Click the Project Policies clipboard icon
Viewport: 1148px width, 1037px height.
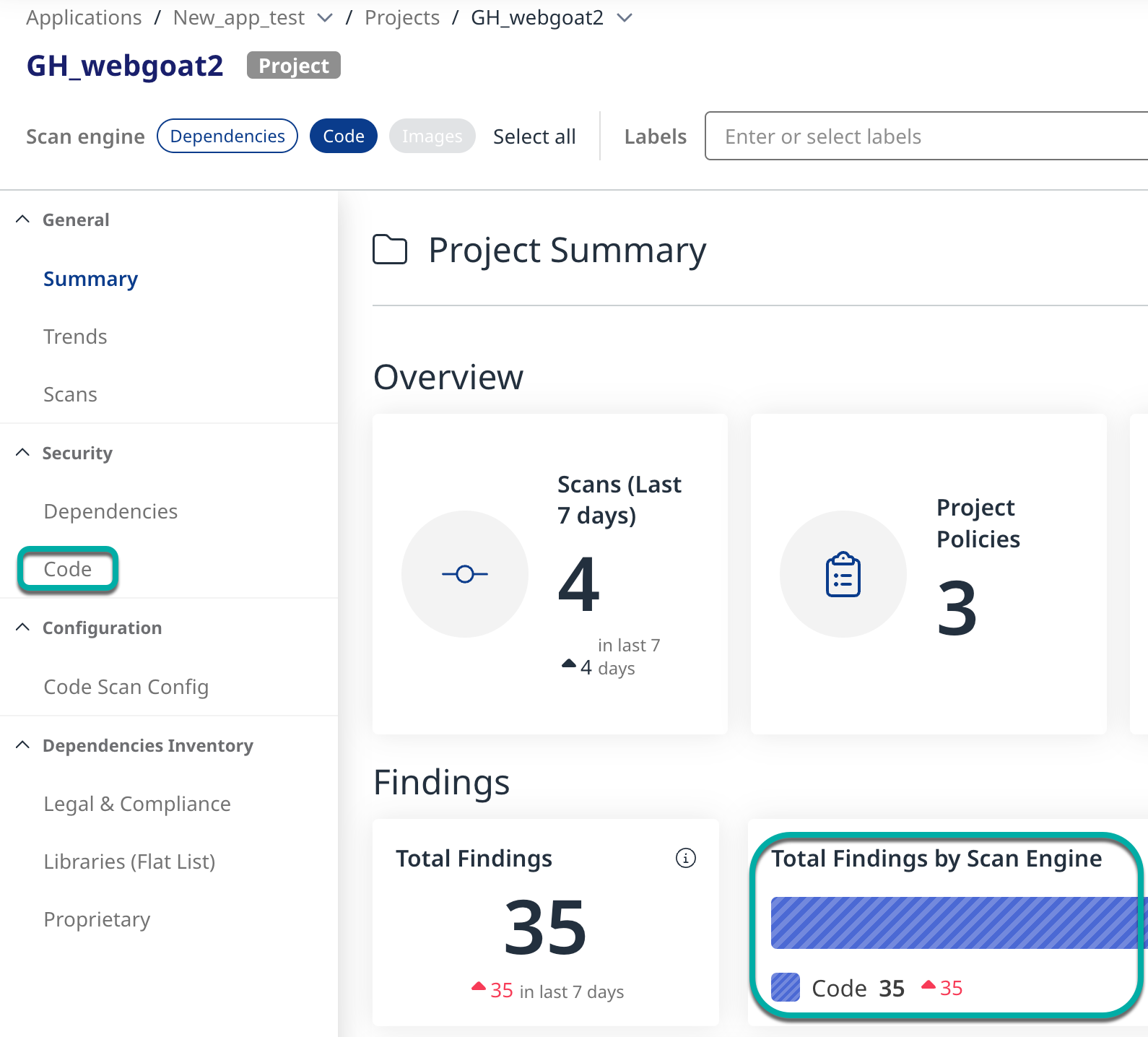pyautogui.click(x=843, y=575)
